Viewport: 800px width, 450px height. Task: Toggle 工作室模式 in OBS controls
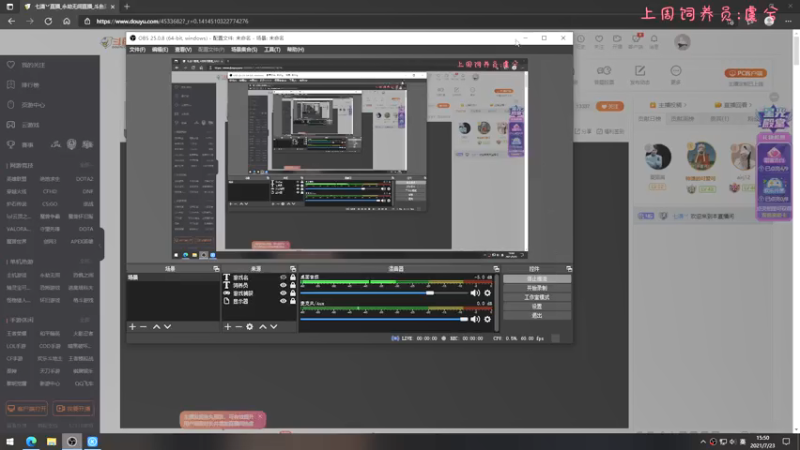click(537, 297)
